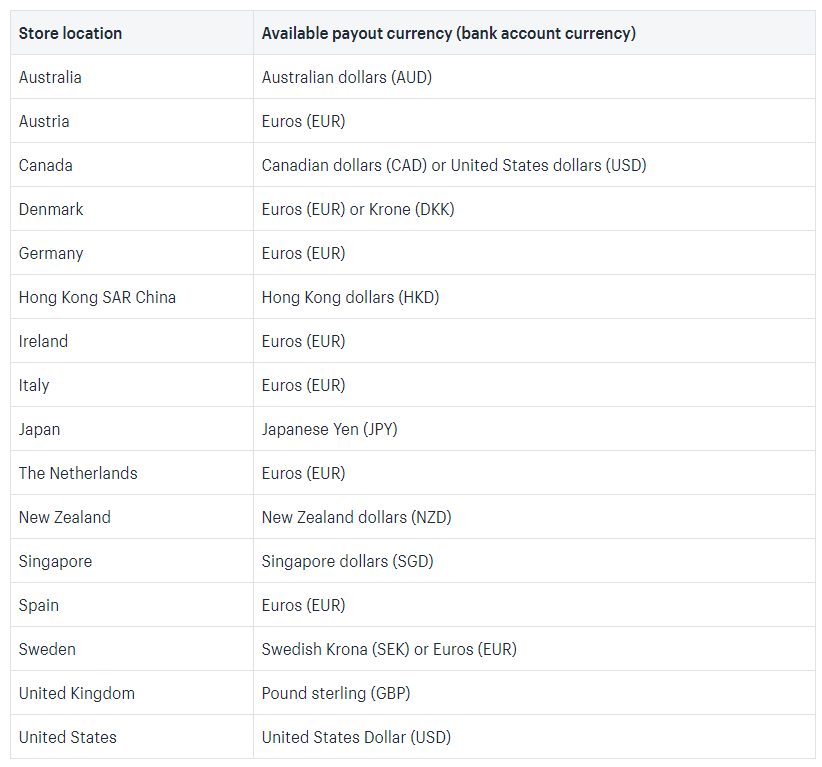Select the United States Dollar (USD) cell

pos(356,737)
